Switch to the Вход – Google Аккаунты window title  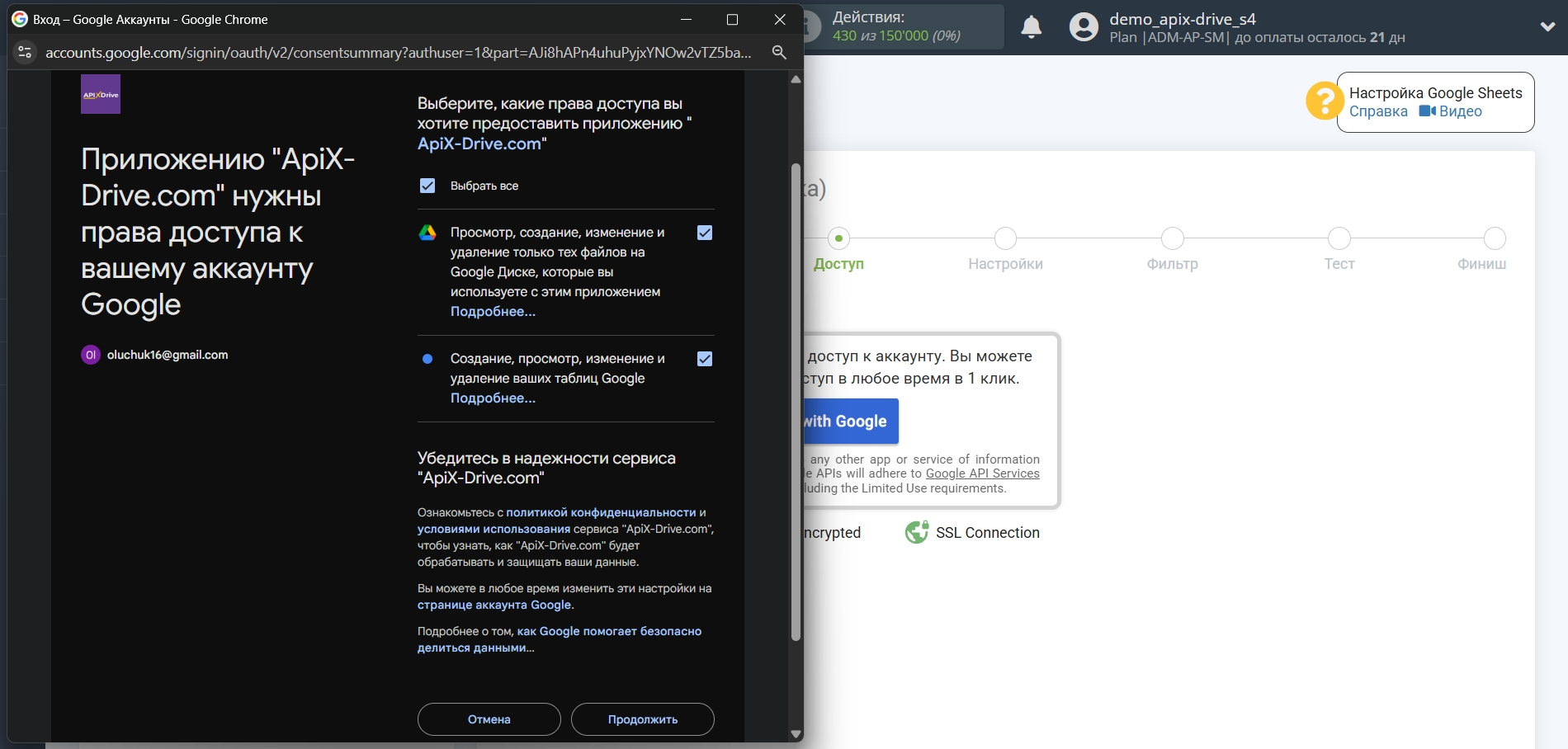[149, 19]
